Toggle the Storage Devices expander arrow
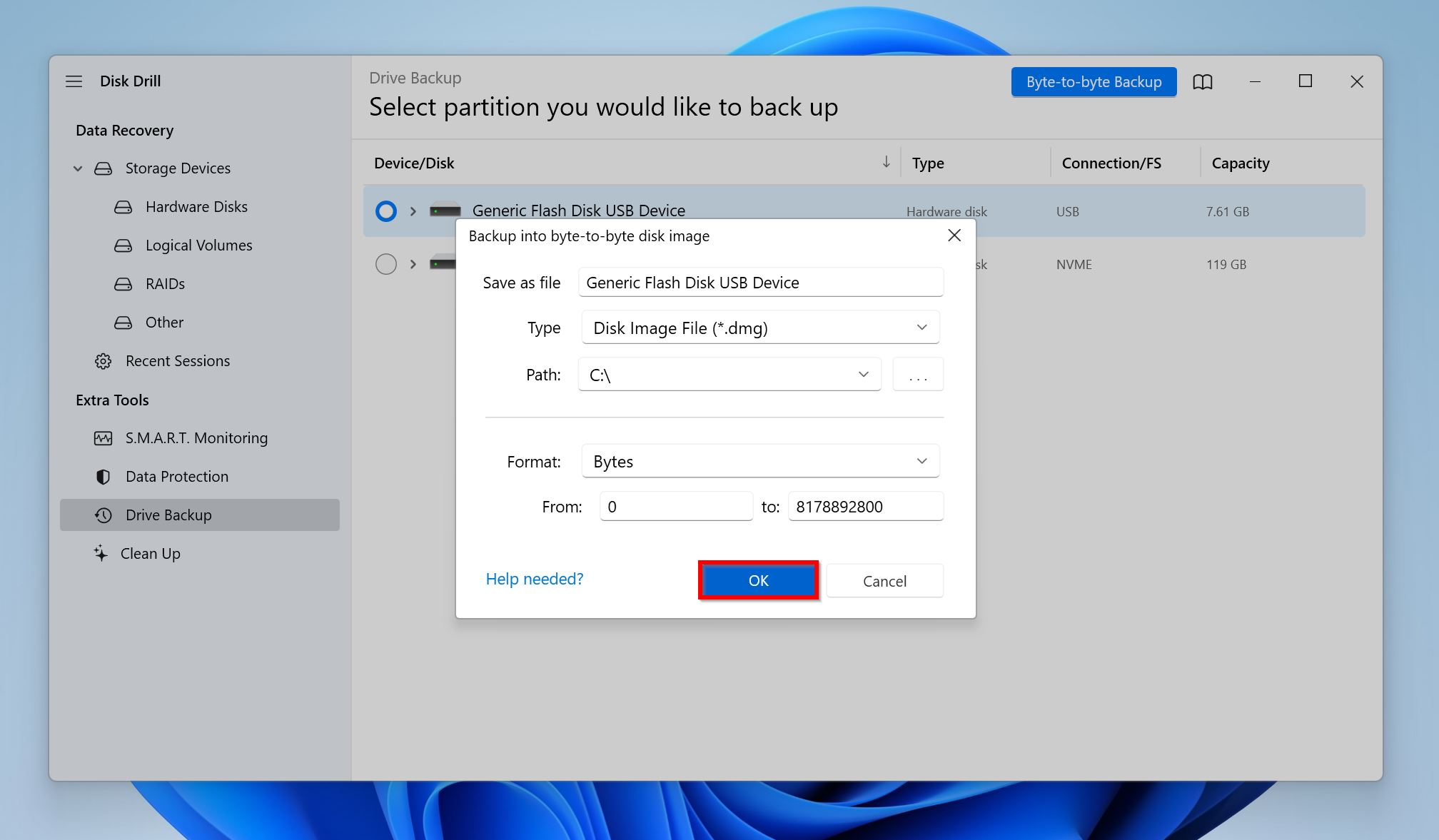Viewport: 1439px width, 840px height. click(80, 168)
